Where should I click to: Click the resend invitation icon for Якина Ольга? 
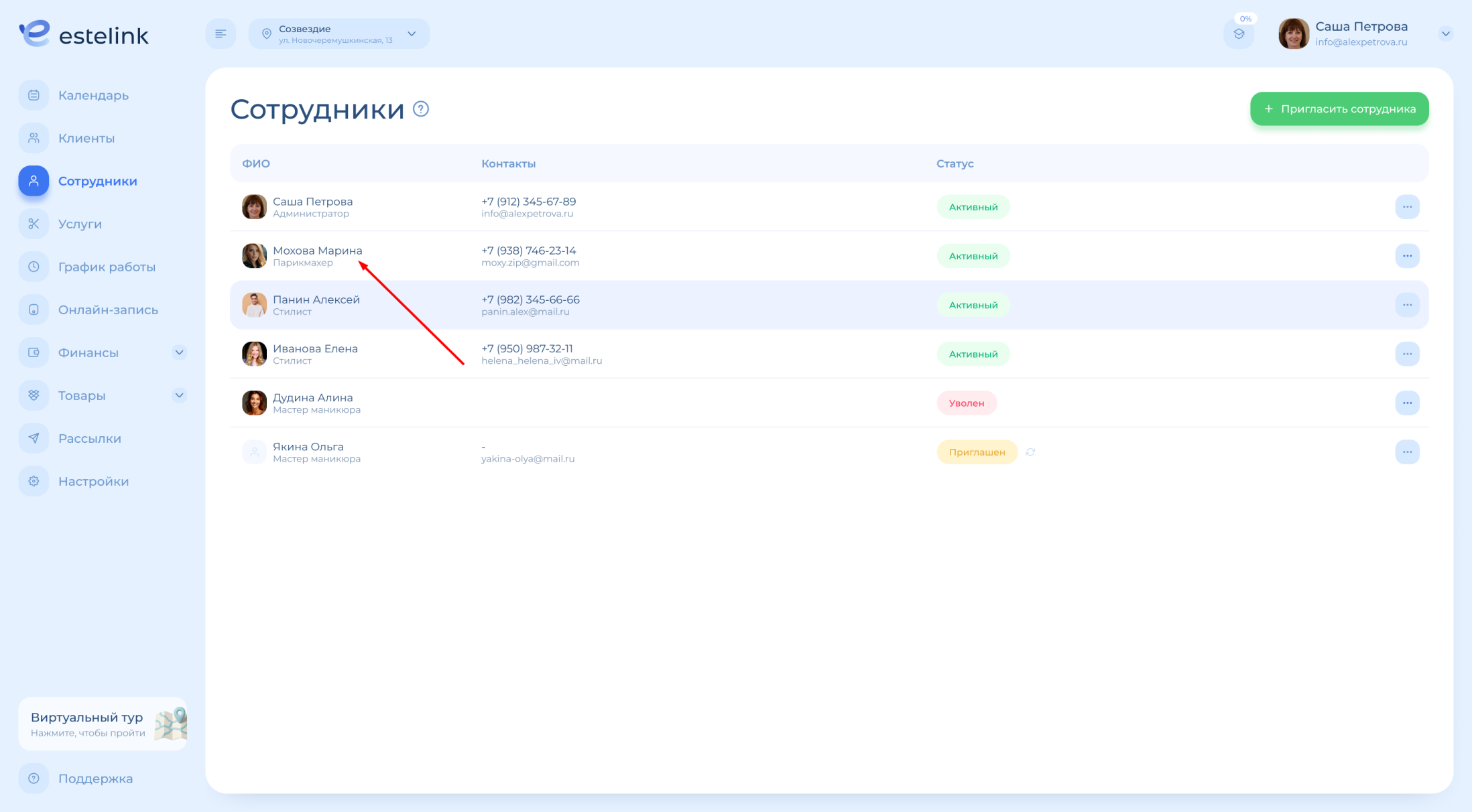point(1030,452)
